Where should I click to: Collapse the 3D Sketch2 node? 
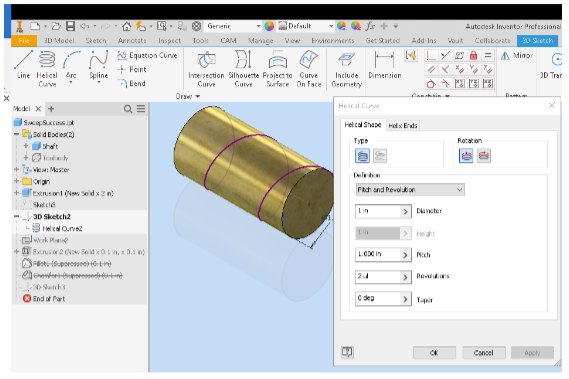tap(16, 216)
